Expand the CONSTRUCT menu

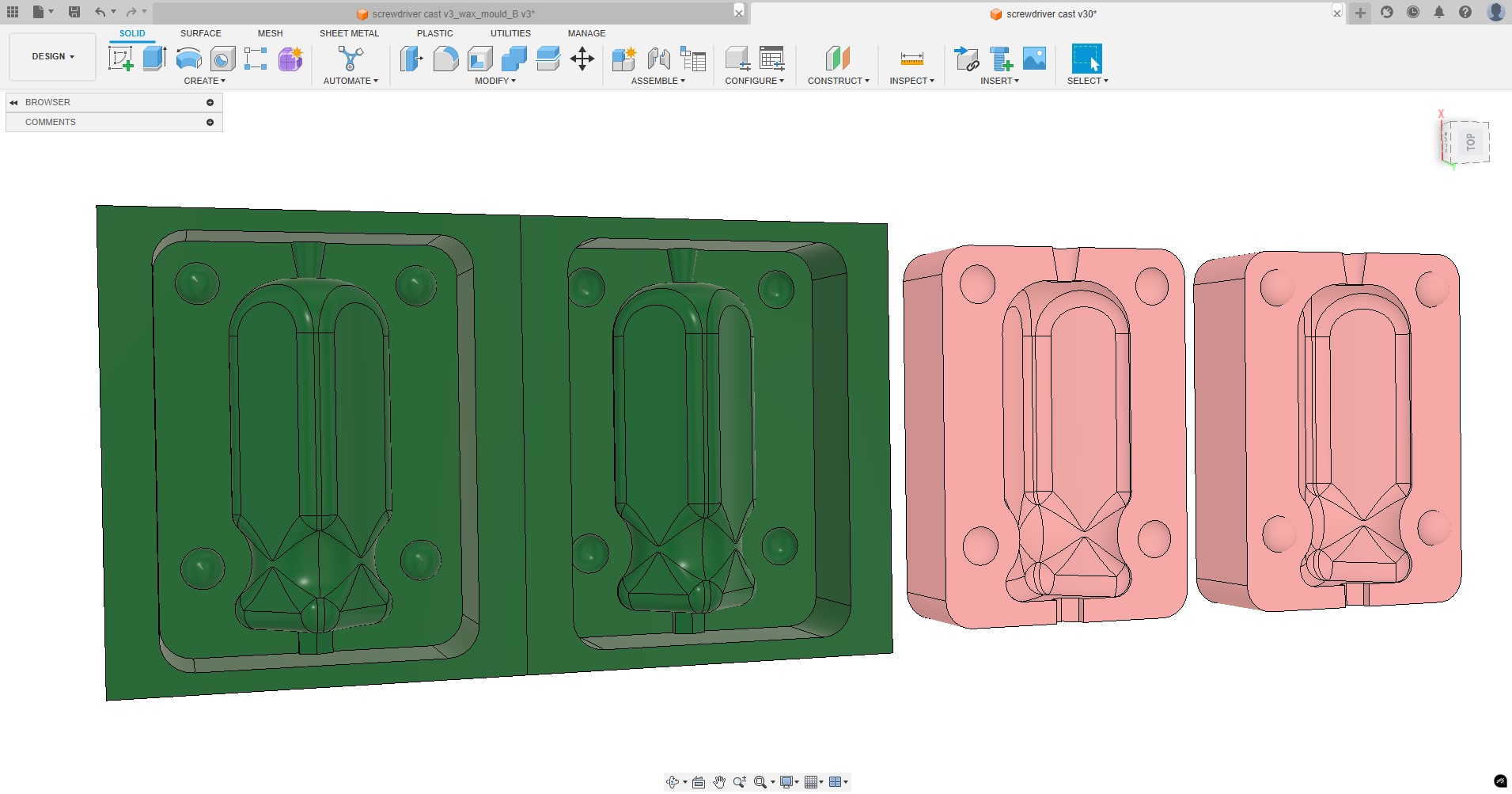coord(839,81)
